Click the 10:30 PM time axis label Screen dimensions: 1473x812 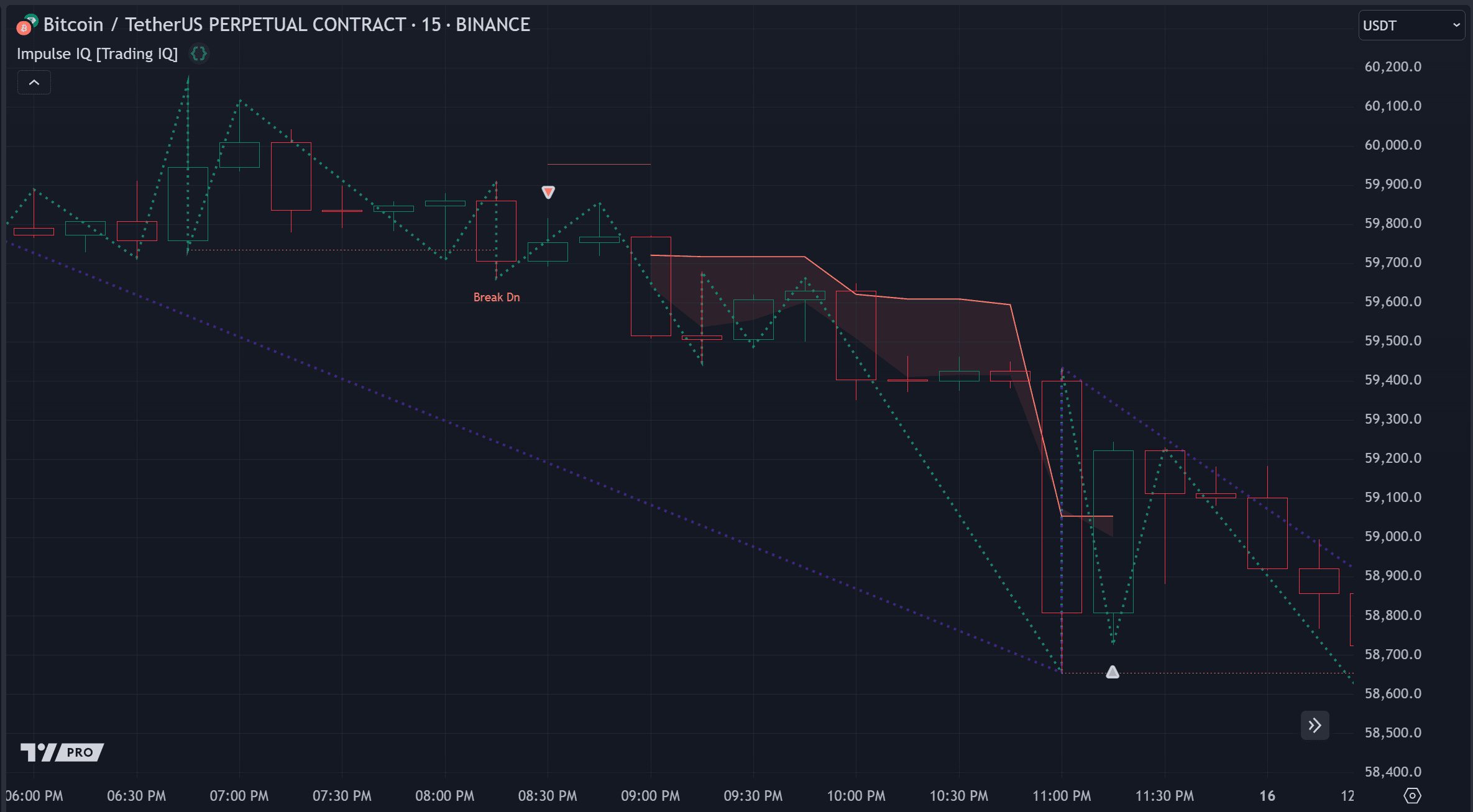[959, 796]
